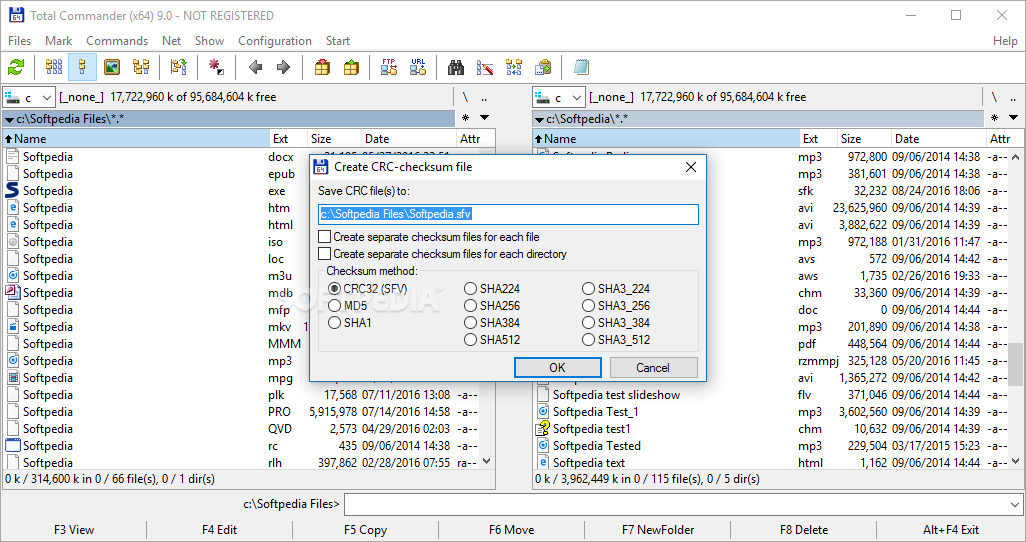Click the separate tree panel toggle icon

click(x=179, y=67)
